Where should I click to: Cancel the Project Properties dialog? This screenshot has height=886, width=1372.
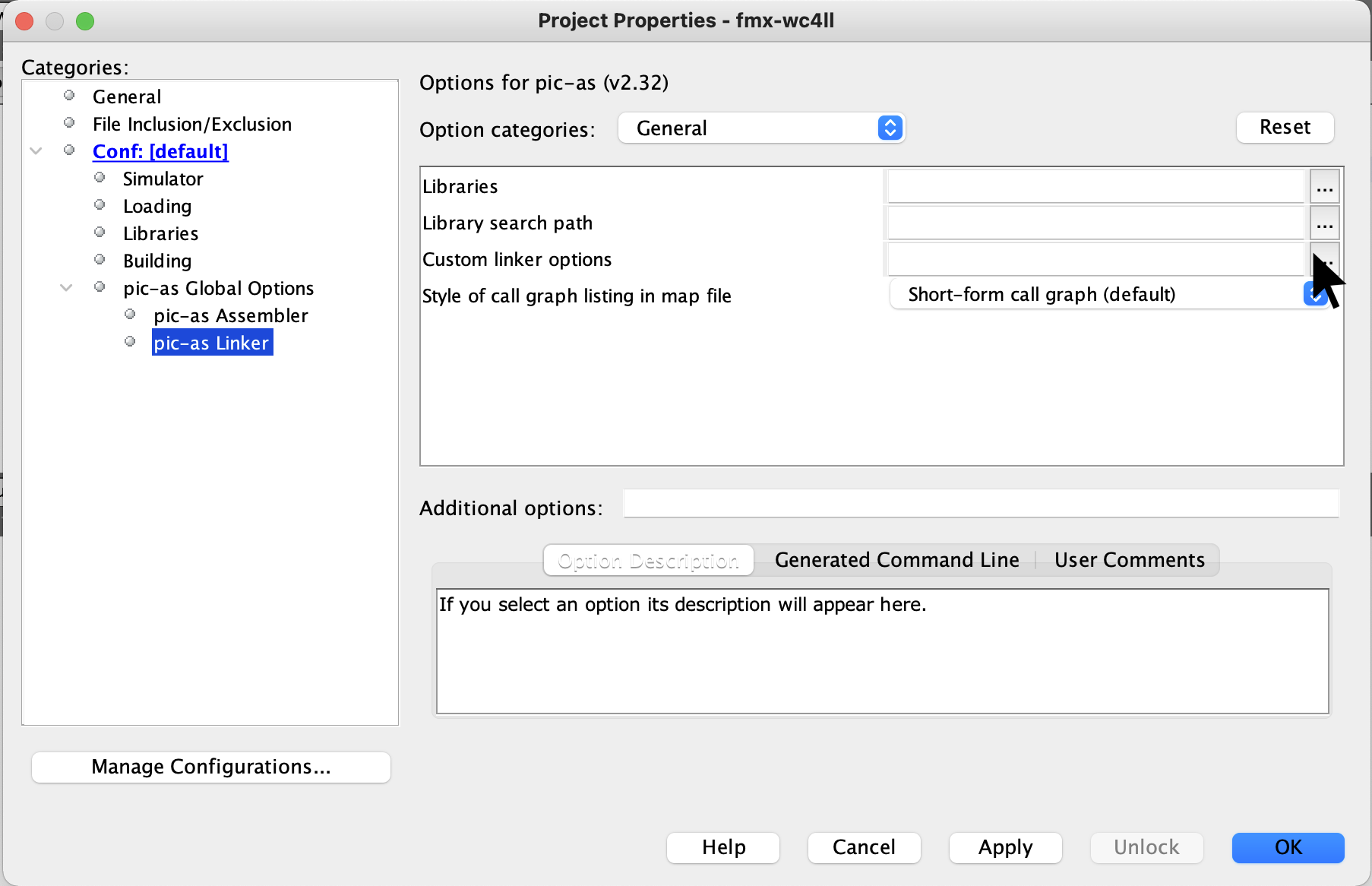(x=864, y=847)
